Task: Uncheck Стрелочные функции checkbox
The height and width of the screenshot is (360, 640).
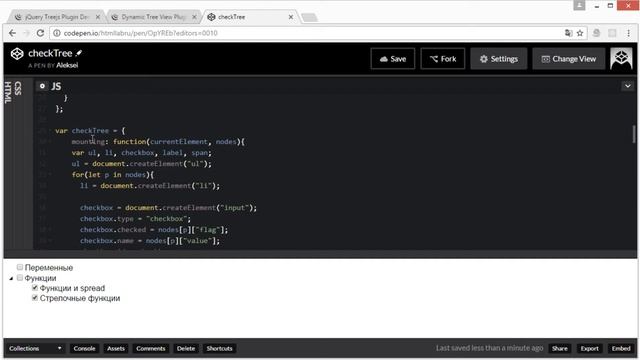Action: (35, 298)
